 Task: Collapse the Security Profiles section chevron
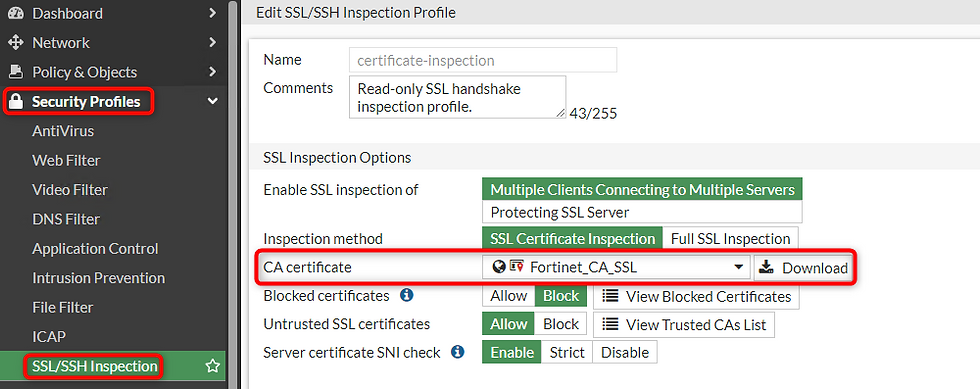click(x=212, y=101)
